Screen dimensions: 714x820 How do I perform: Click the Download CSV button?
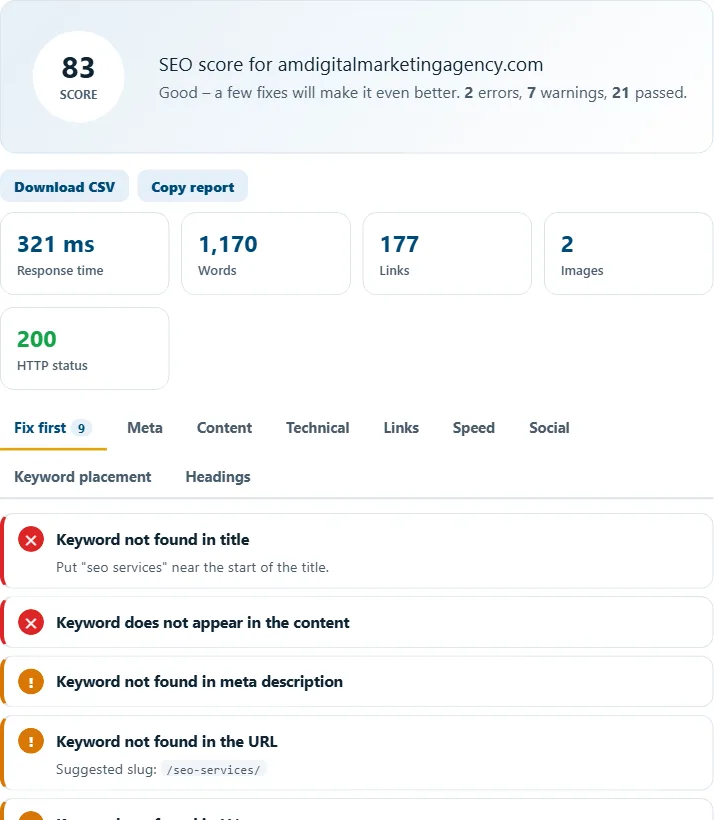tap(64, 187)
